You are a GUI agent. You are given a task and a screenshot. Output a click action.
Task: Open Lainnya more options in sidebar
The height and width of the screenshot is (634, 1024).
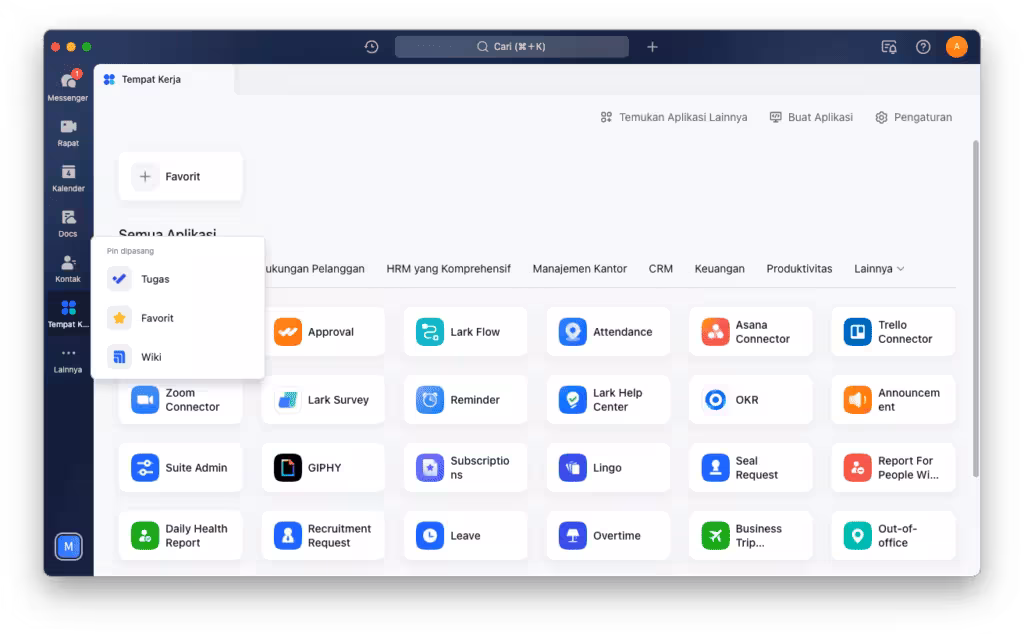(68, 360)
